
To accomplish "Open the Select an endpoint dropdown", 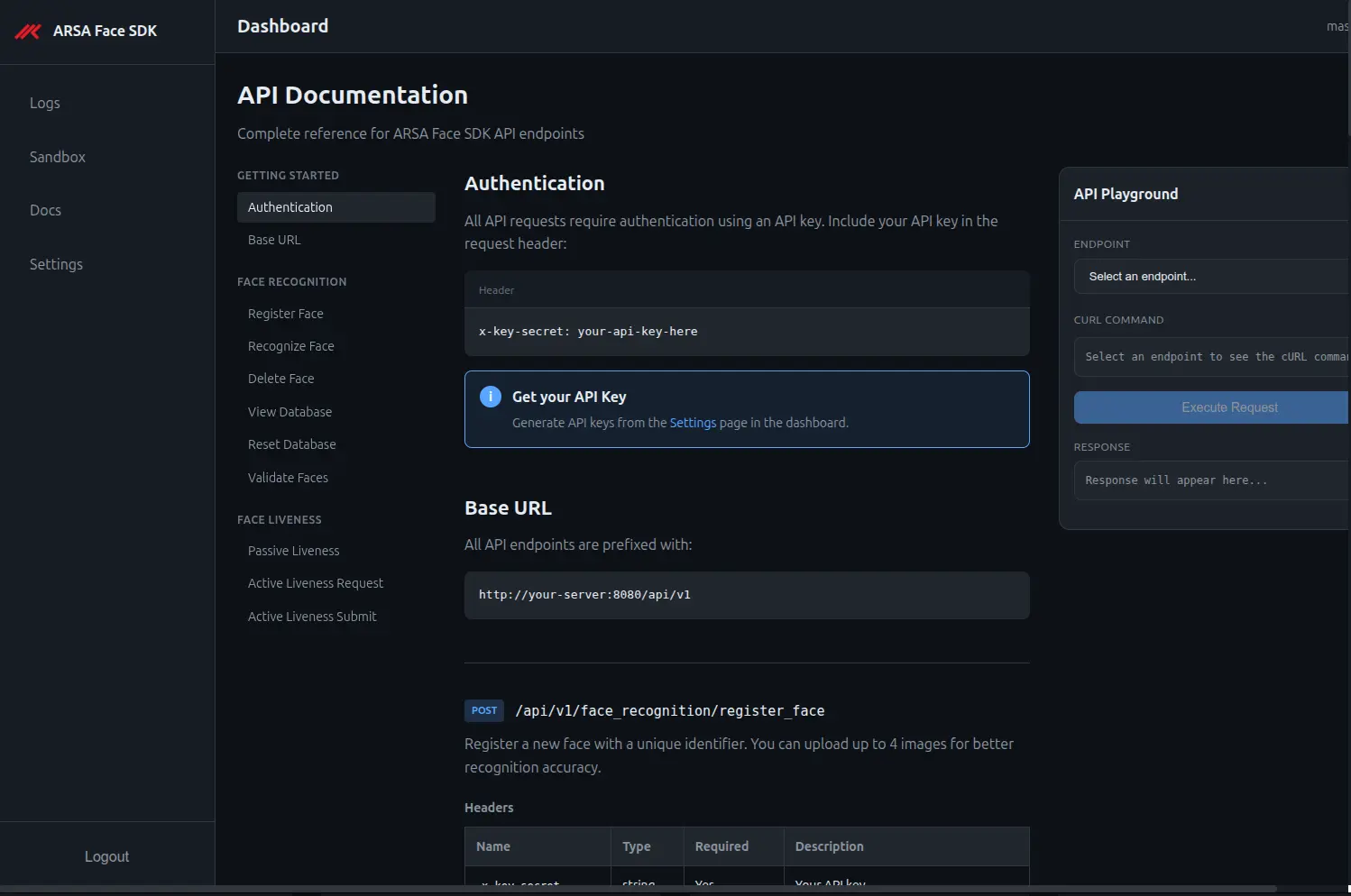I will point(1211,276).
